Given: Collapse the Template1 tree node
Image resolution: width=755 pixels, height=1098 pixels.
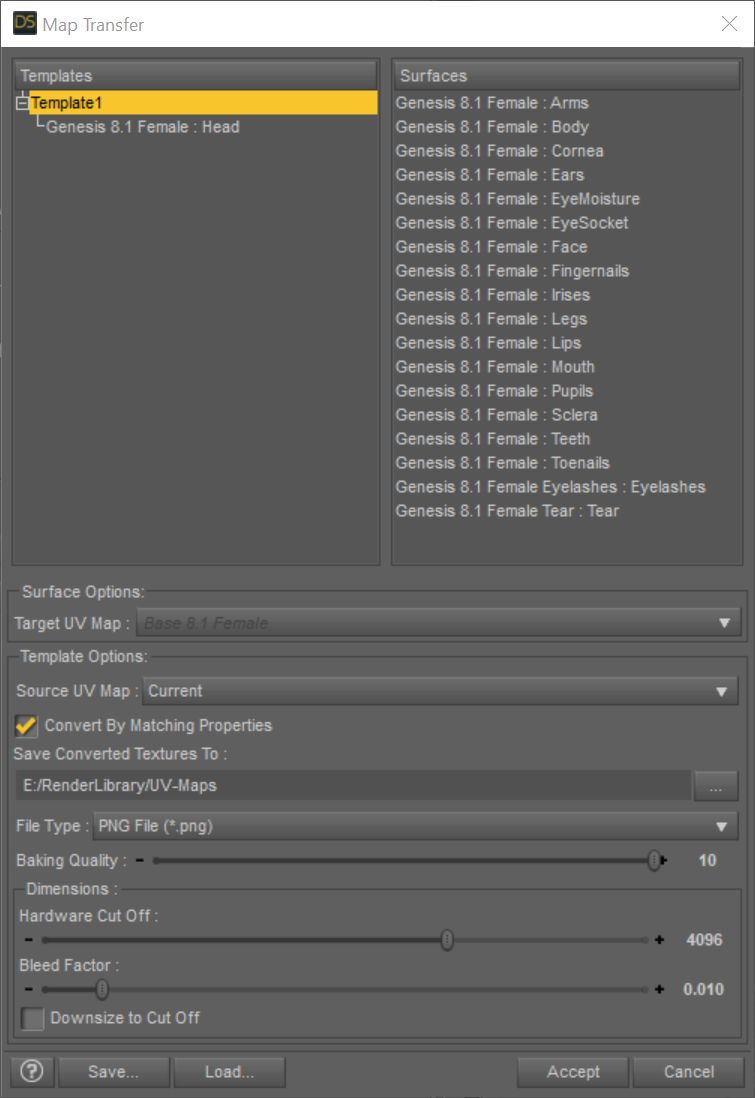Looking at the screenshot, I should tap(22, 103).
